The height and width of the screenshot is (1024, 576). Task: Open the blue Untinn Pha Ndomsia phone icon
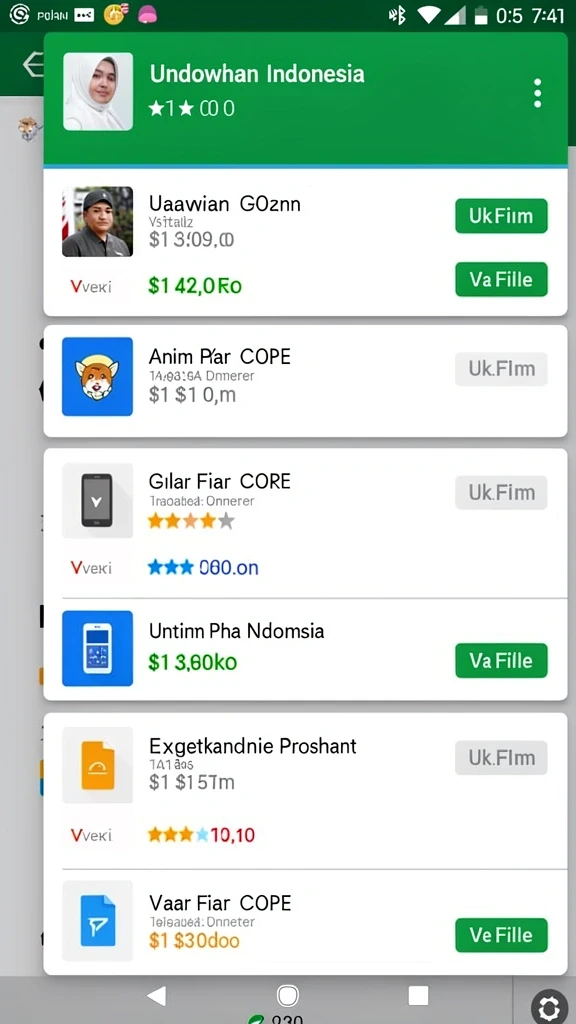click(x=97, y=648)
